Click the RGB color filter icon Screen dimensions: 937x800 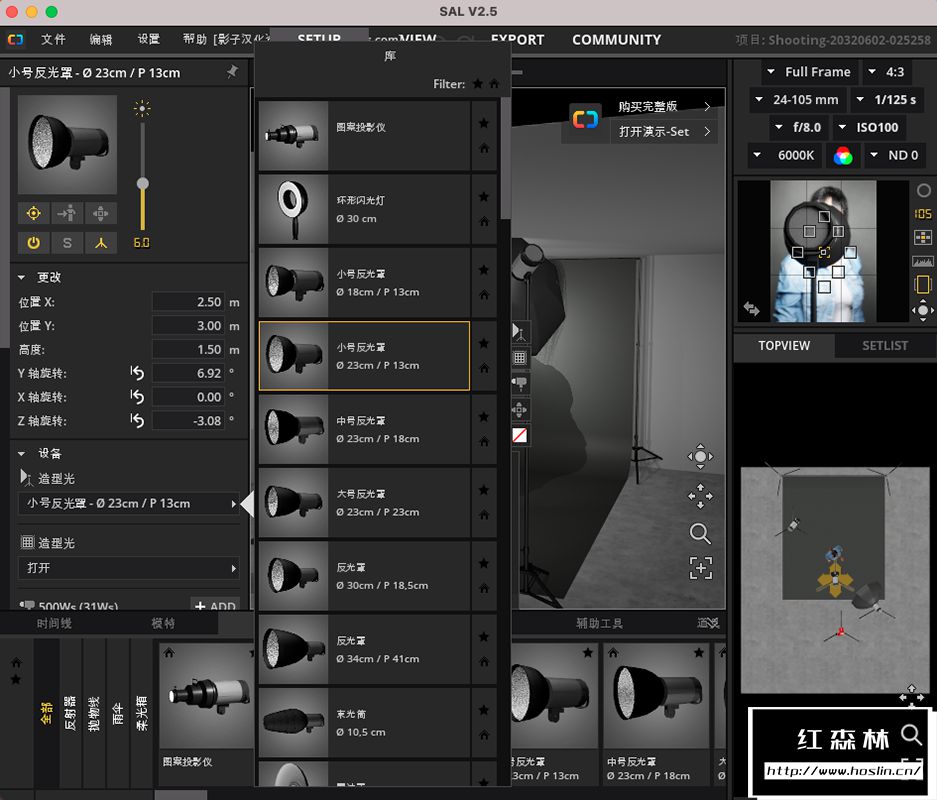843,155
